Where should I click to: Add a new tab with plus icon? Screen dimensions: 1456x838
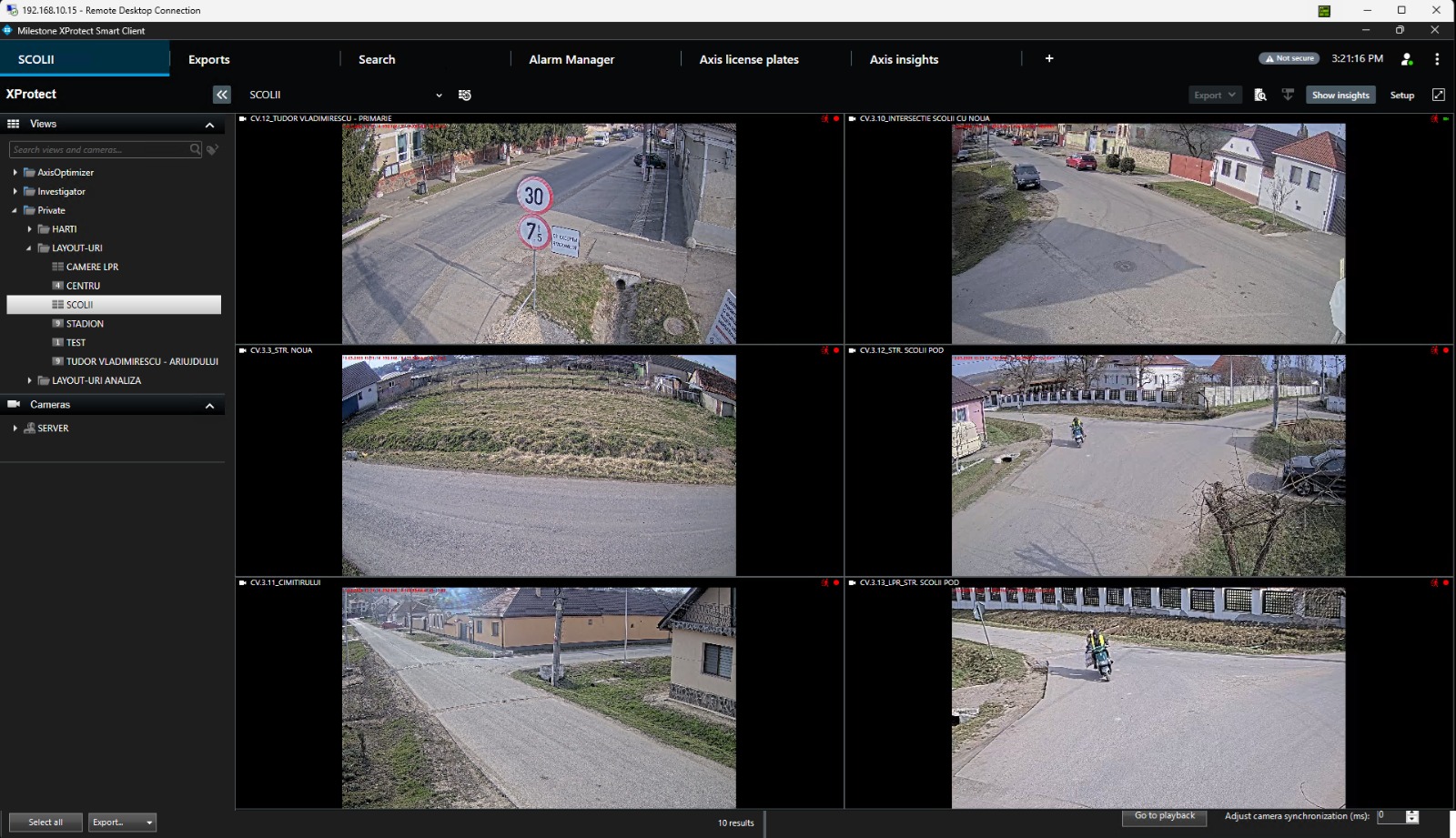(1049, 58)
